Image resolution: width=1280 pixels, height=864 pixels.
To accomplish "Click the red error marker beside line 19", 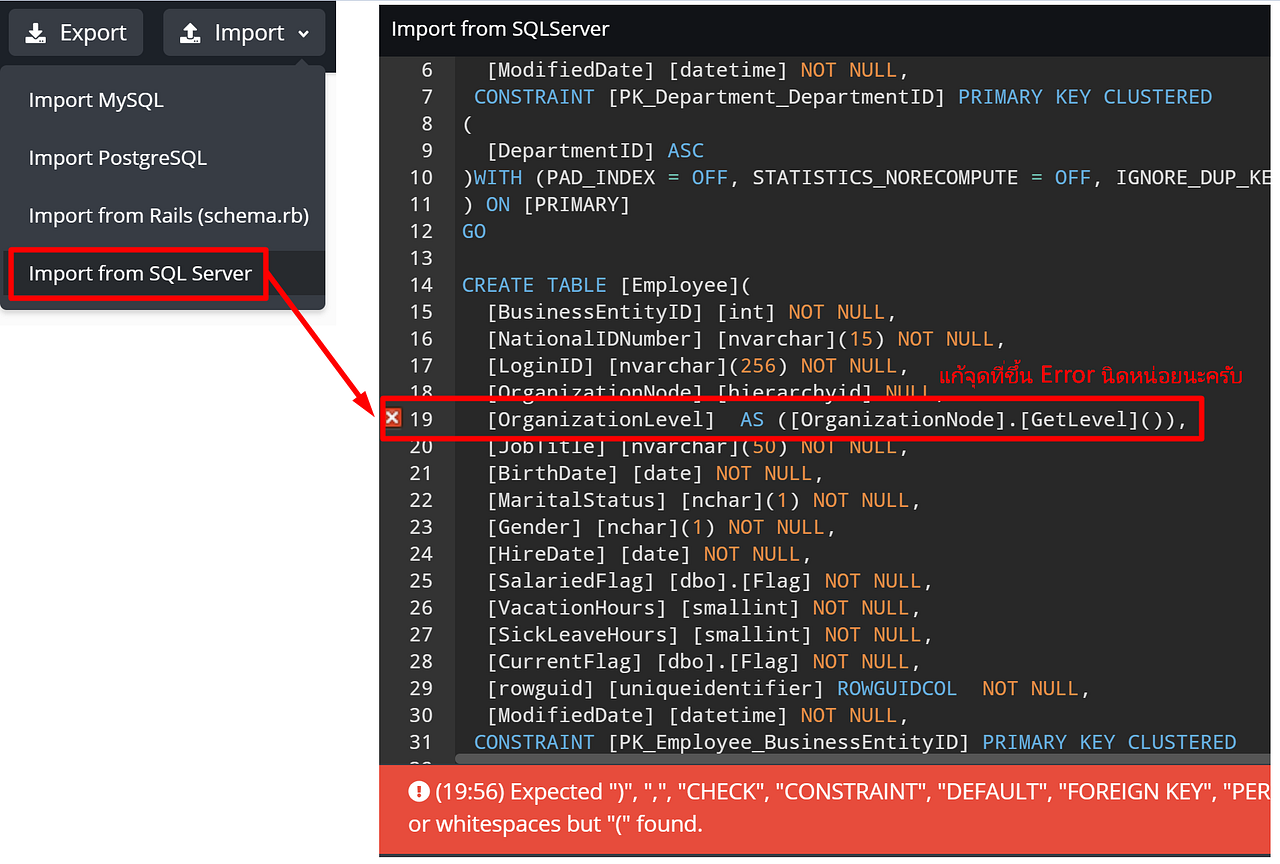I will coord(391,418).
